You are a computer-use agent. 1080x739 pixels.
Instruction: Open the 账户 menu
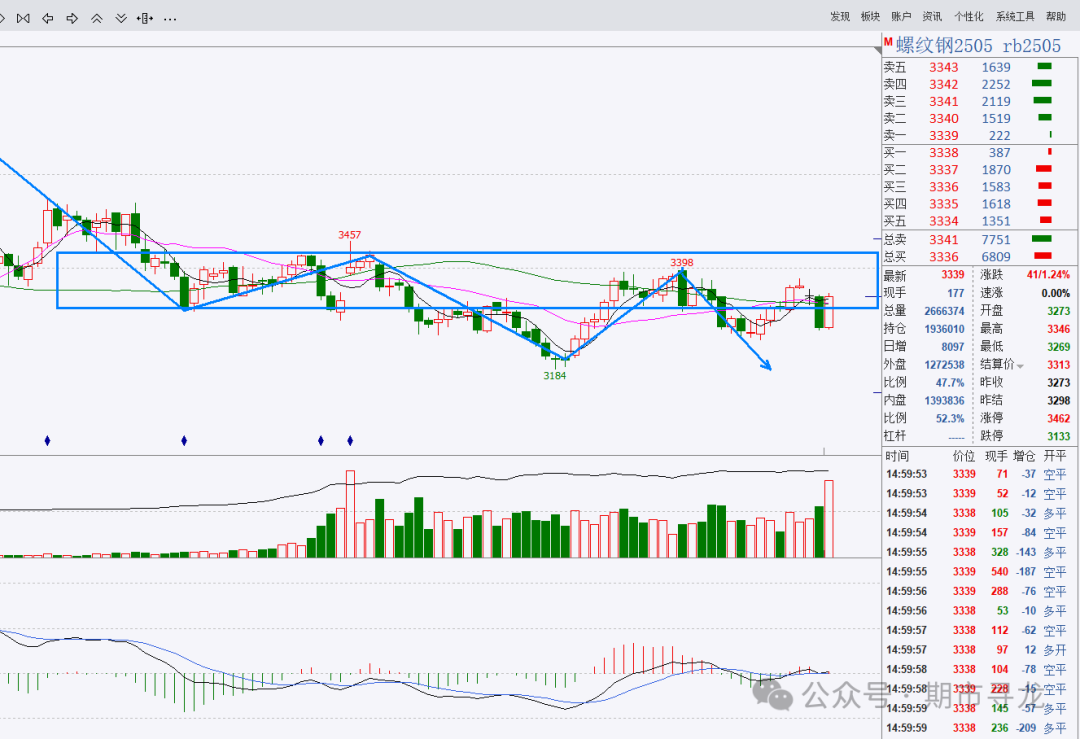pyautogui.click(x=901, y=17)
